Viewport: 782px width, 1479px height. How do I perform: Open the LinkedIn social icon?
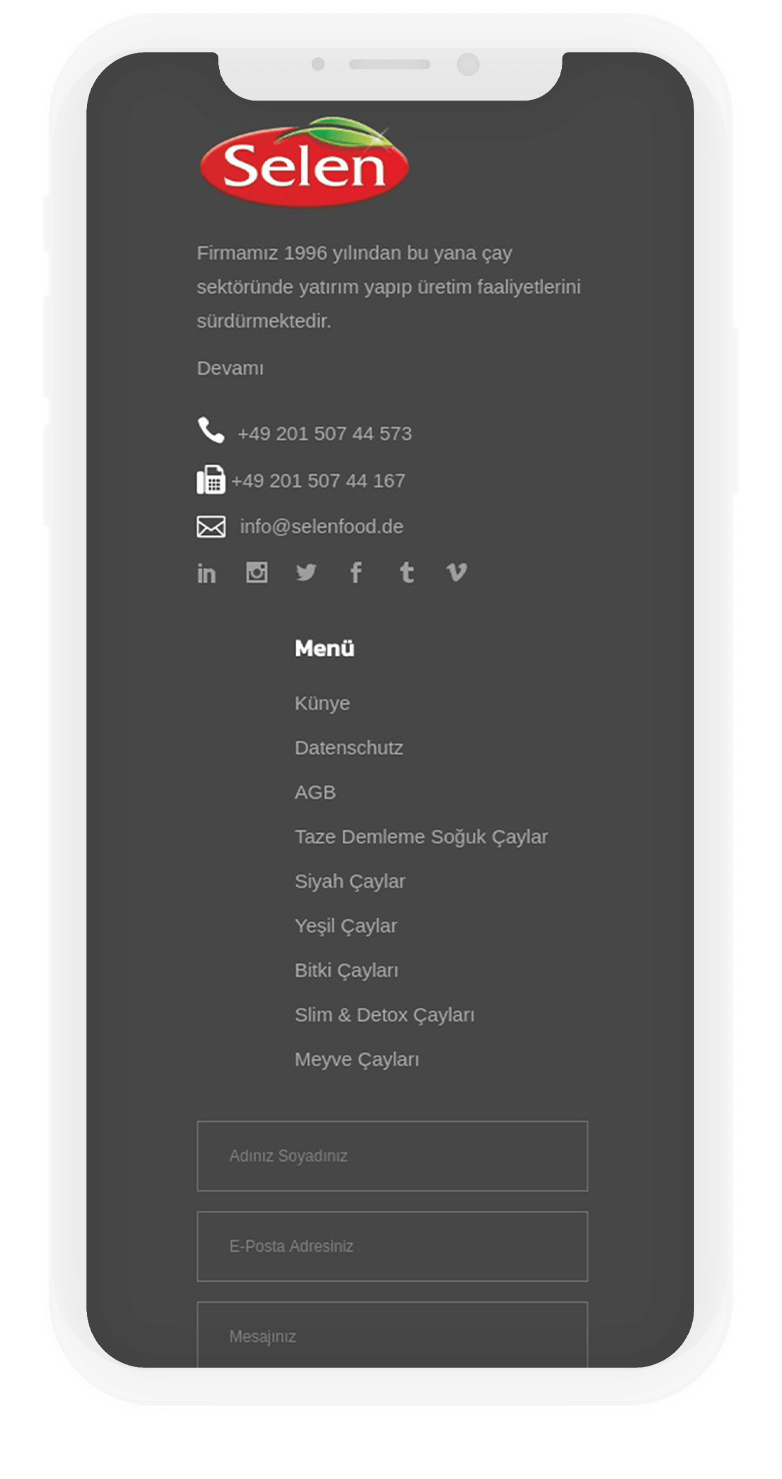(206, 573)
